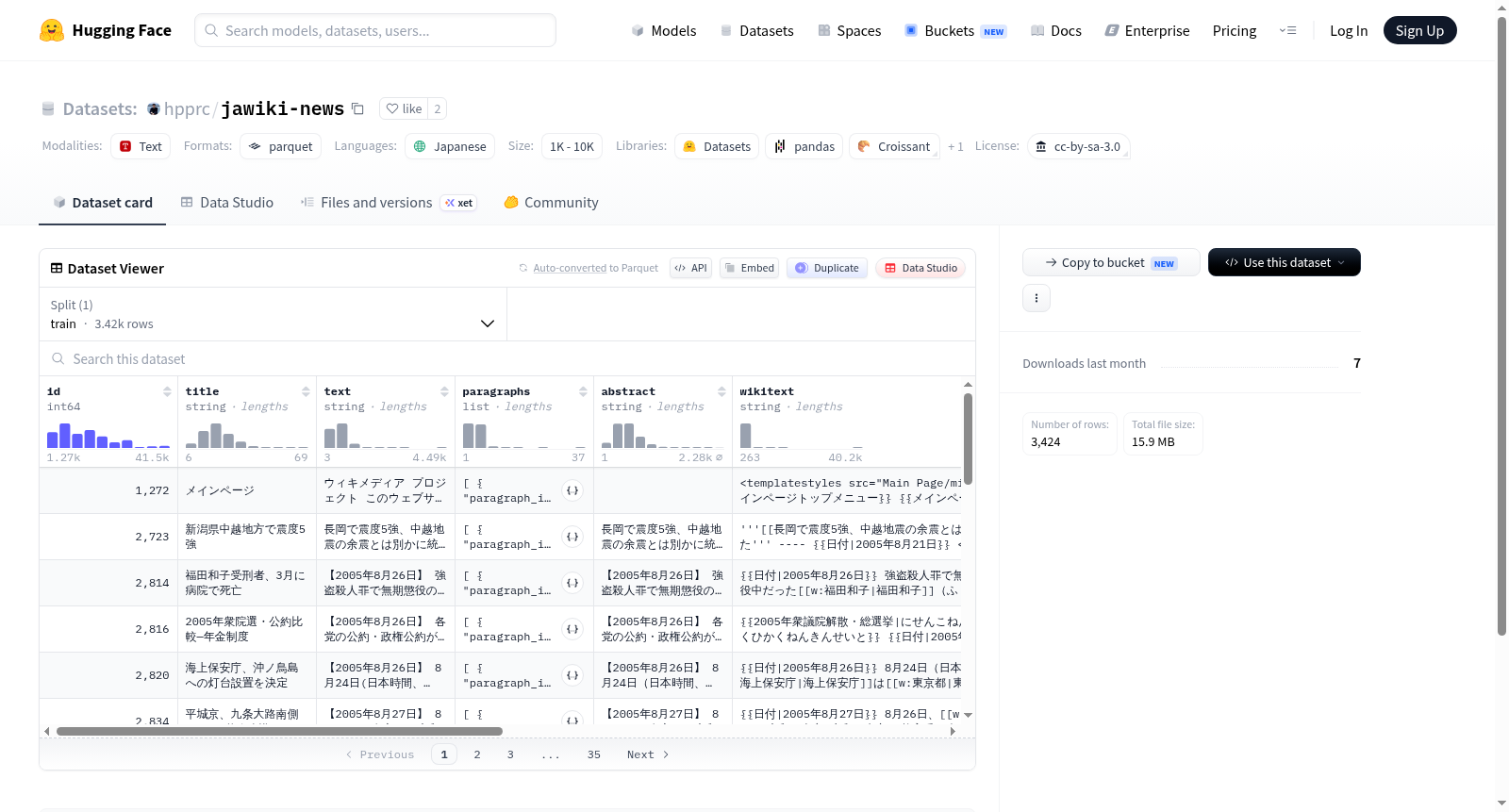Open the more navigation menu icon

(x=1287, y=30)
